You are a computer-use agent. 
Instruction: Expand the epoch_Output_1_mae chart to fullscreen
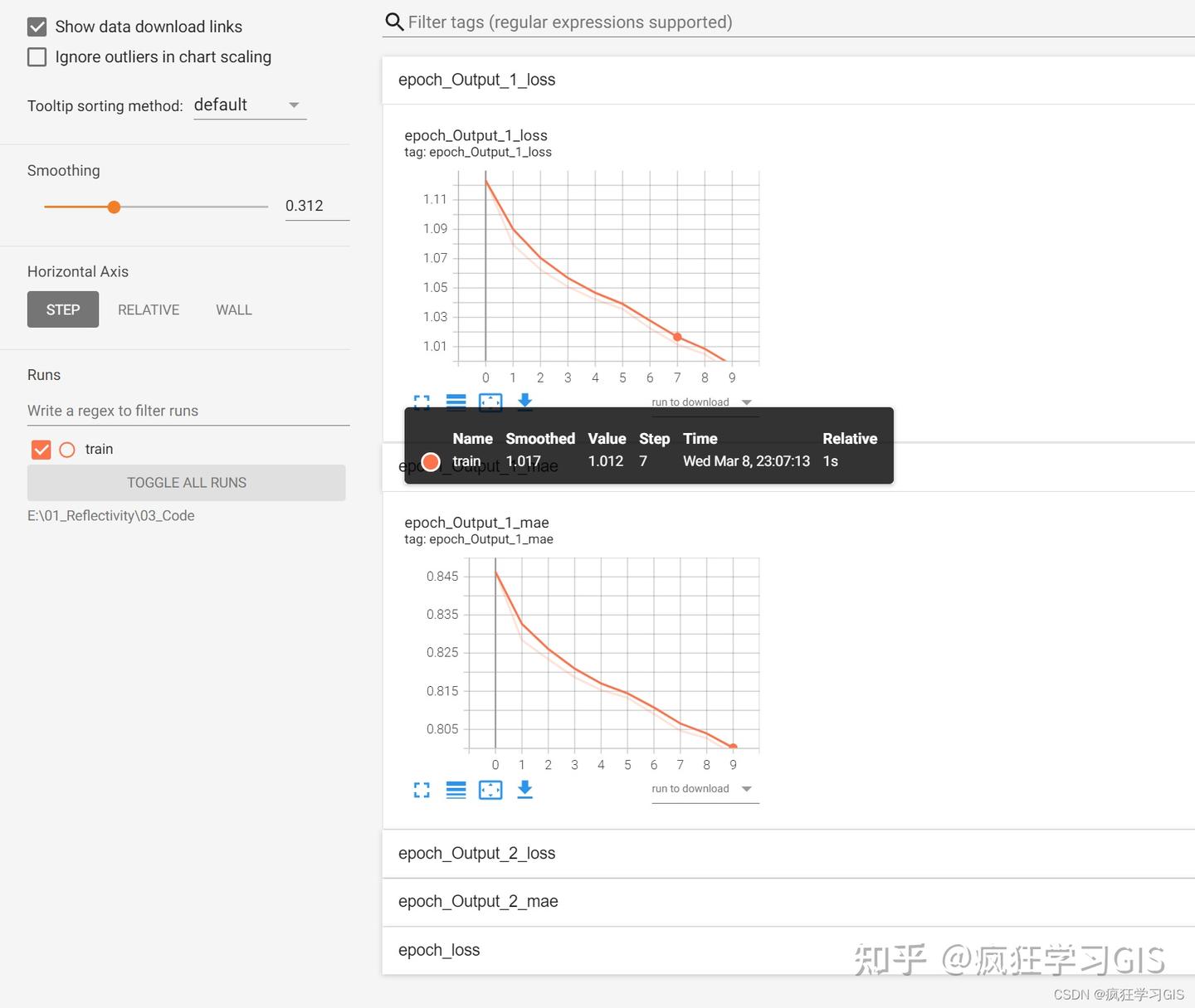(422, 790)
